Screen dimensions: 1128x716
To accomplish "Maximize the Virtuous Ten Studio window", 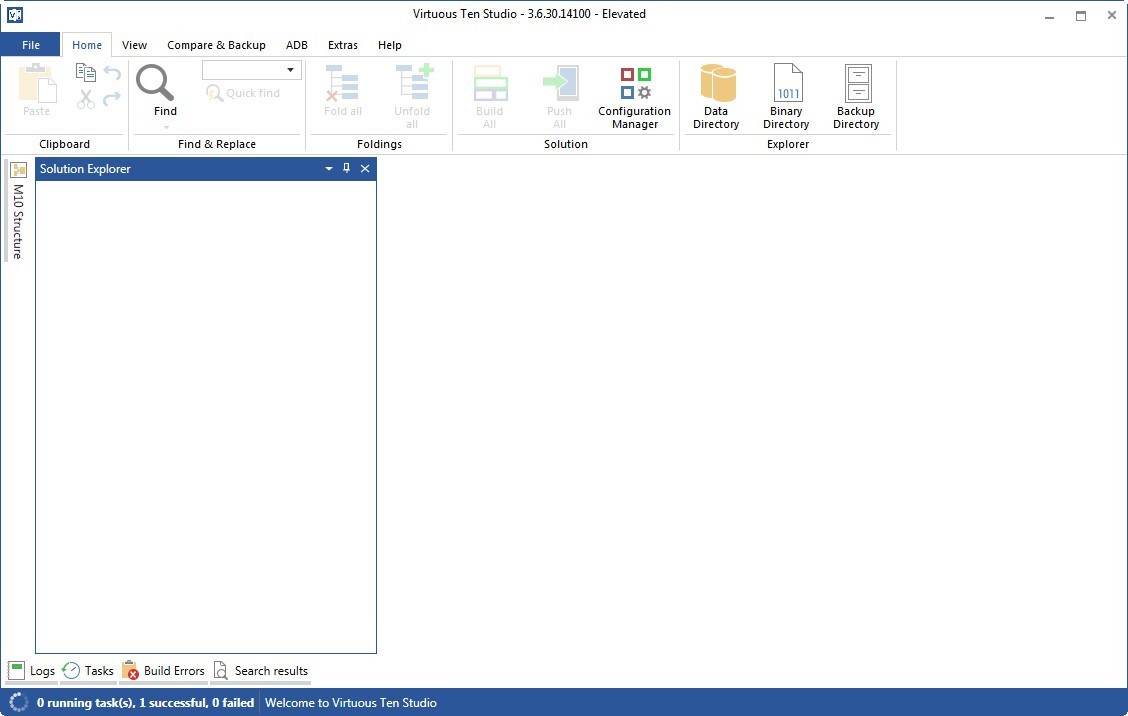I will coord(1081,16).
